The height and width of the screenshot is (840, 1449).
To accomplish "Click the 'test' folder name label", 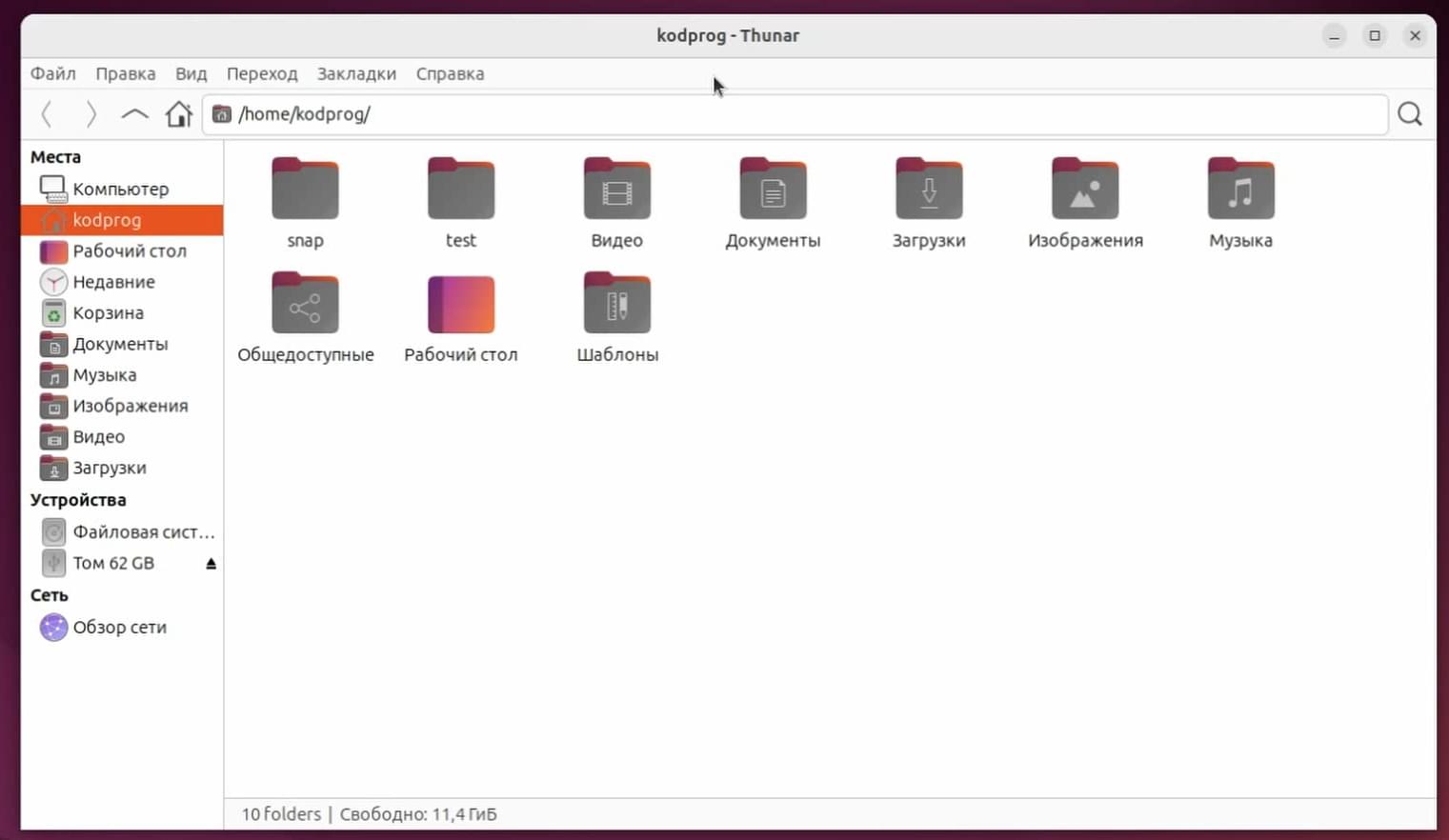I will [x=461, y=241].
